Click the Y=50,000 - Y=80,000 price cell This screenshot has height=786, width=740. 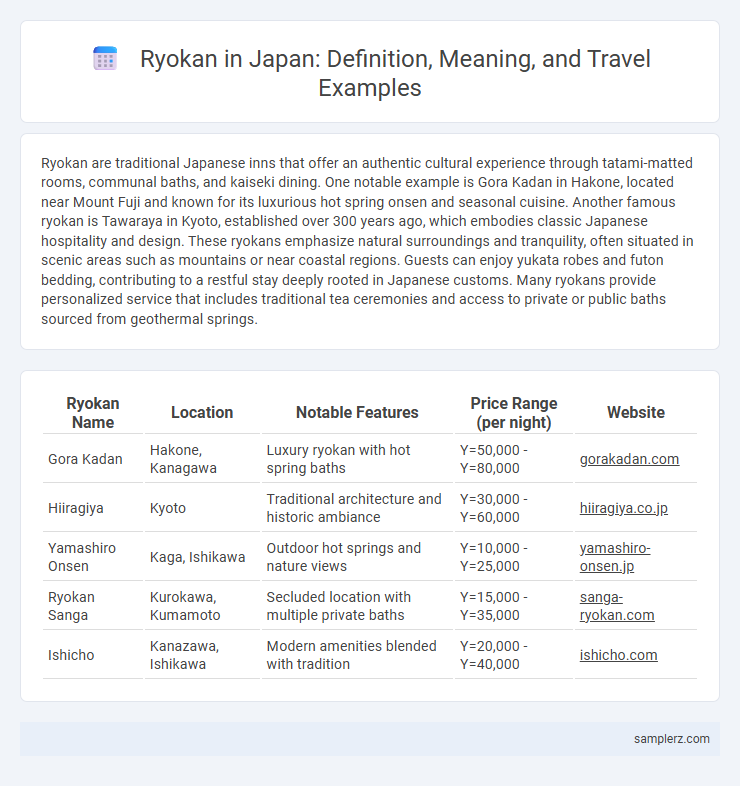click(513, 459)
